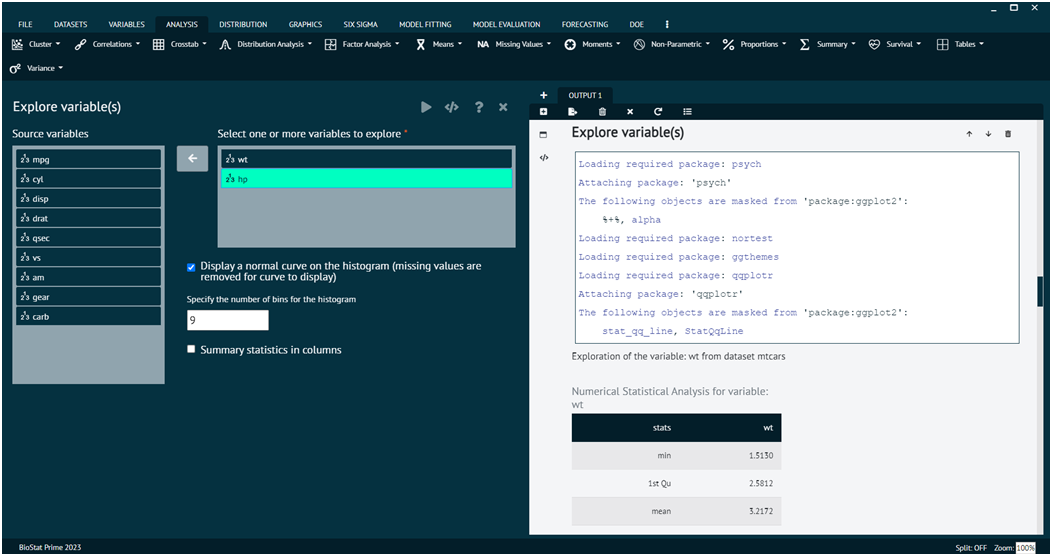The width and height of the screenshot is (1052, 556).
Task: Open help for Explore variable(s) dialog
Action: tap(478, 107)
